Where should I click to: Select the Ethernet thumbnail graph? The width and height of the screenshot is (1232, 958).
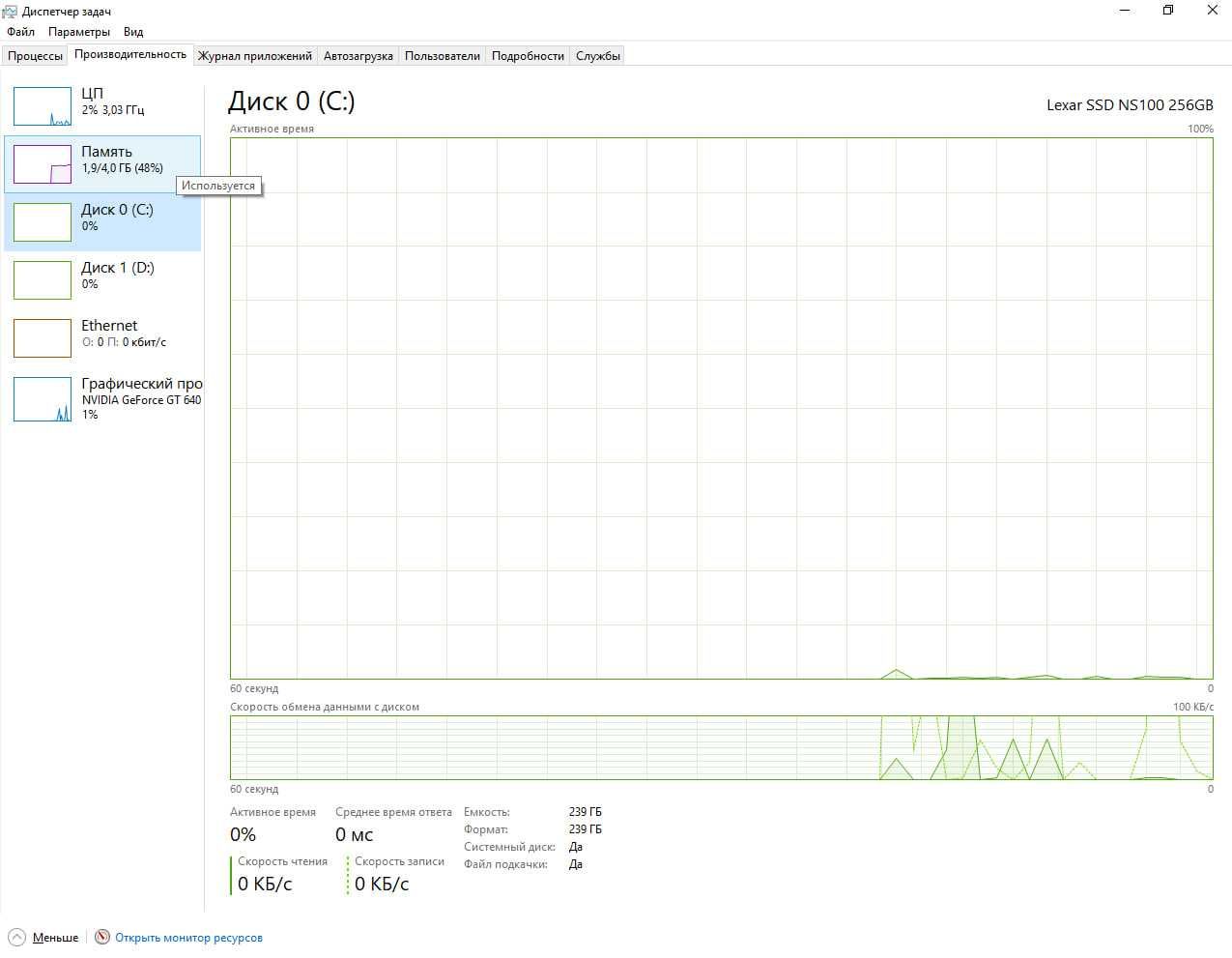(43, 338)
